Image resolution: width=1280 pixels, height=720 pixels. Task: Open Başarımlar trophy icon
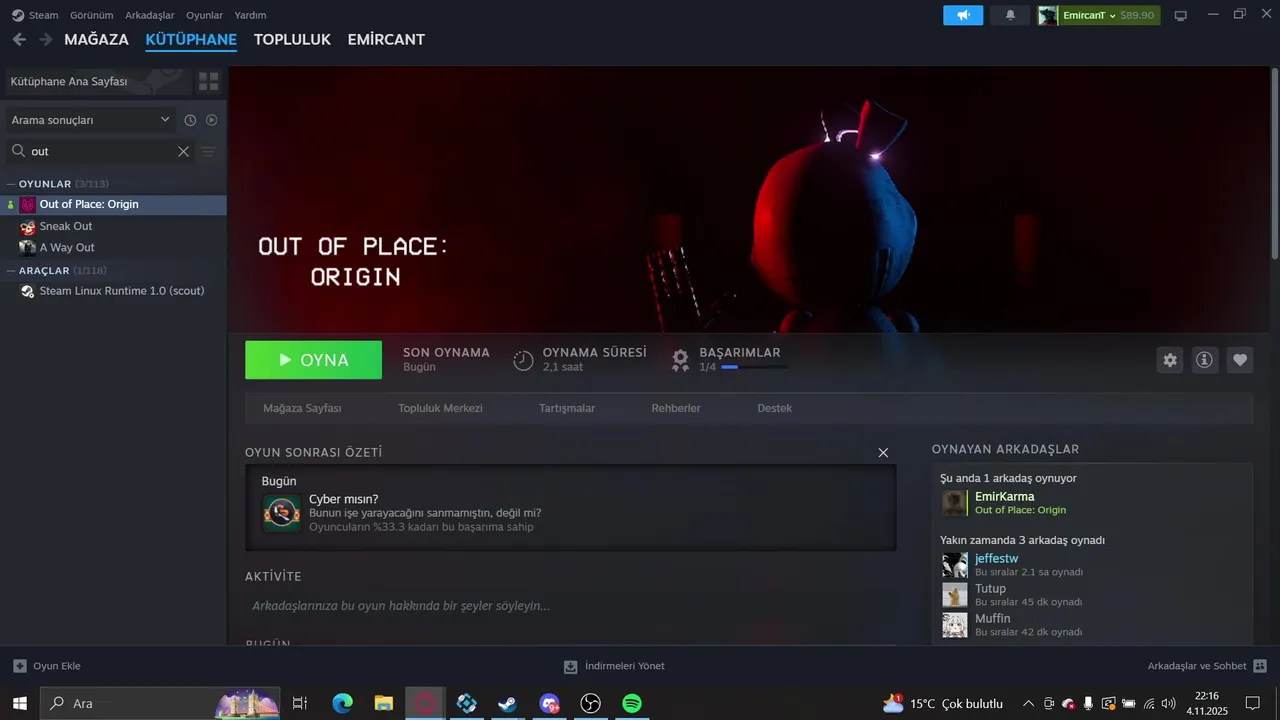tap(680, 360)
